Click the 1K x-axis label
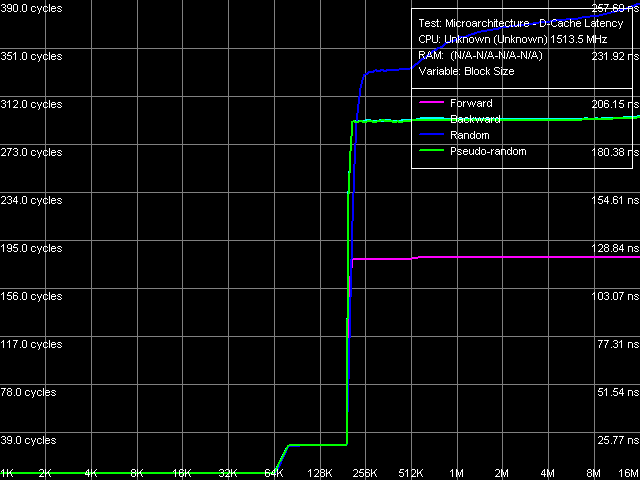 [x=7, y=472]
